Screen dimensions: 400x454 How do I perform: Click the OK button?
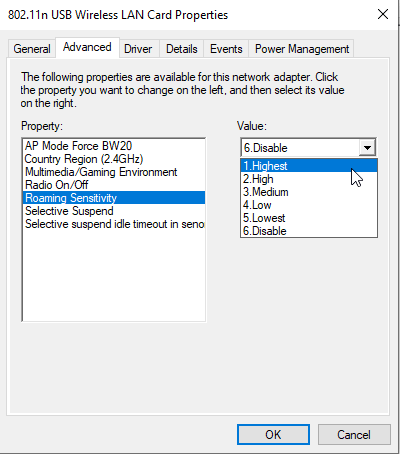tap(273, 435)
